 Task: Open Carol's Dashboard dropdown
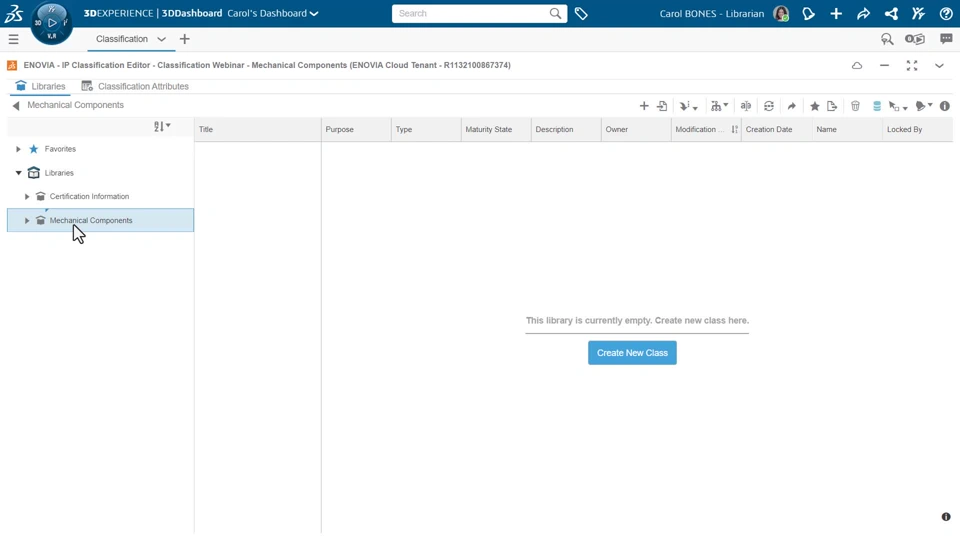click(x=272, y=13)
